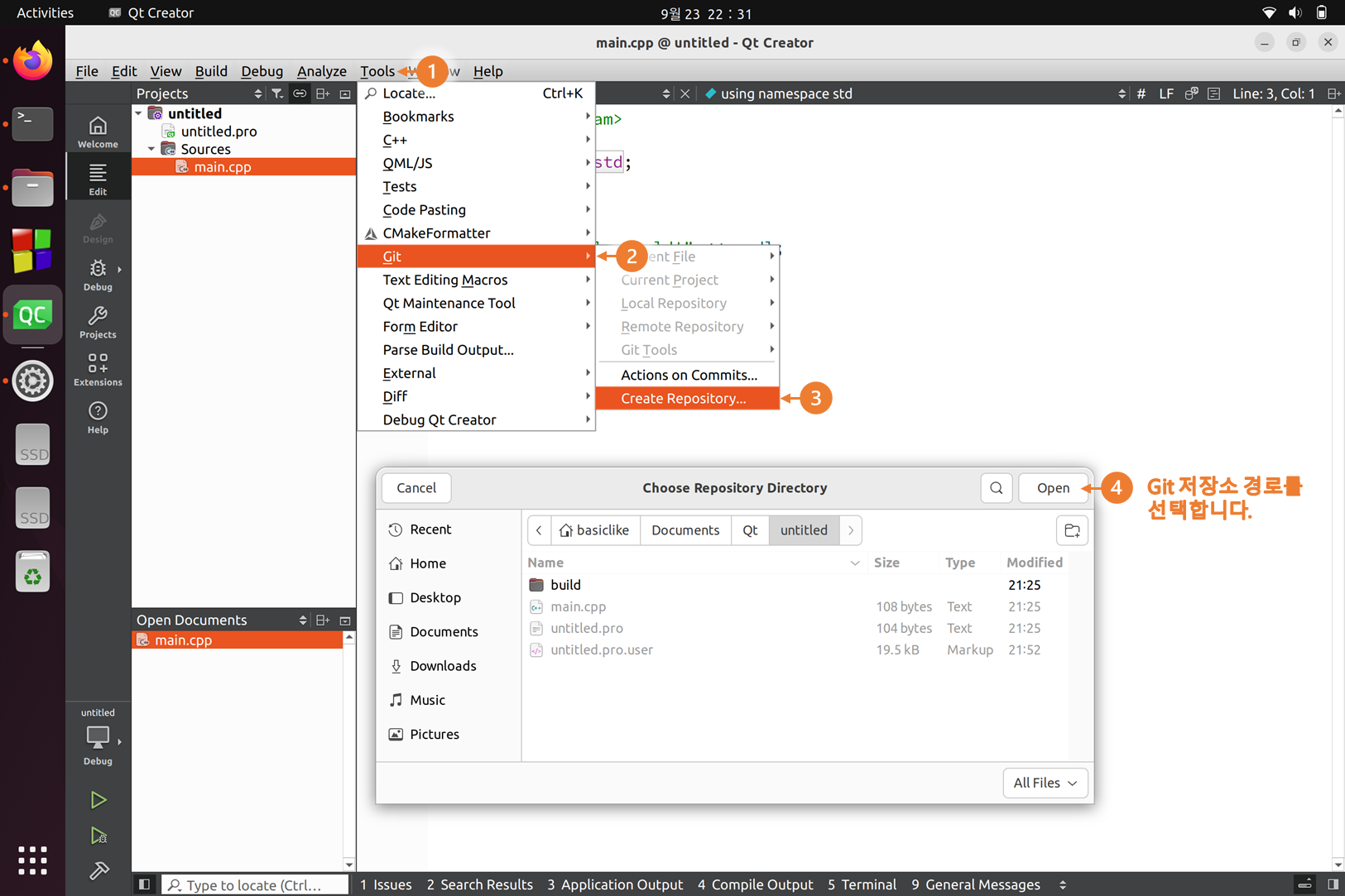Open the untitled Debug kit selector
Image resolution: width=1345 pixels, height=896 pixels.
coord(98,736)
